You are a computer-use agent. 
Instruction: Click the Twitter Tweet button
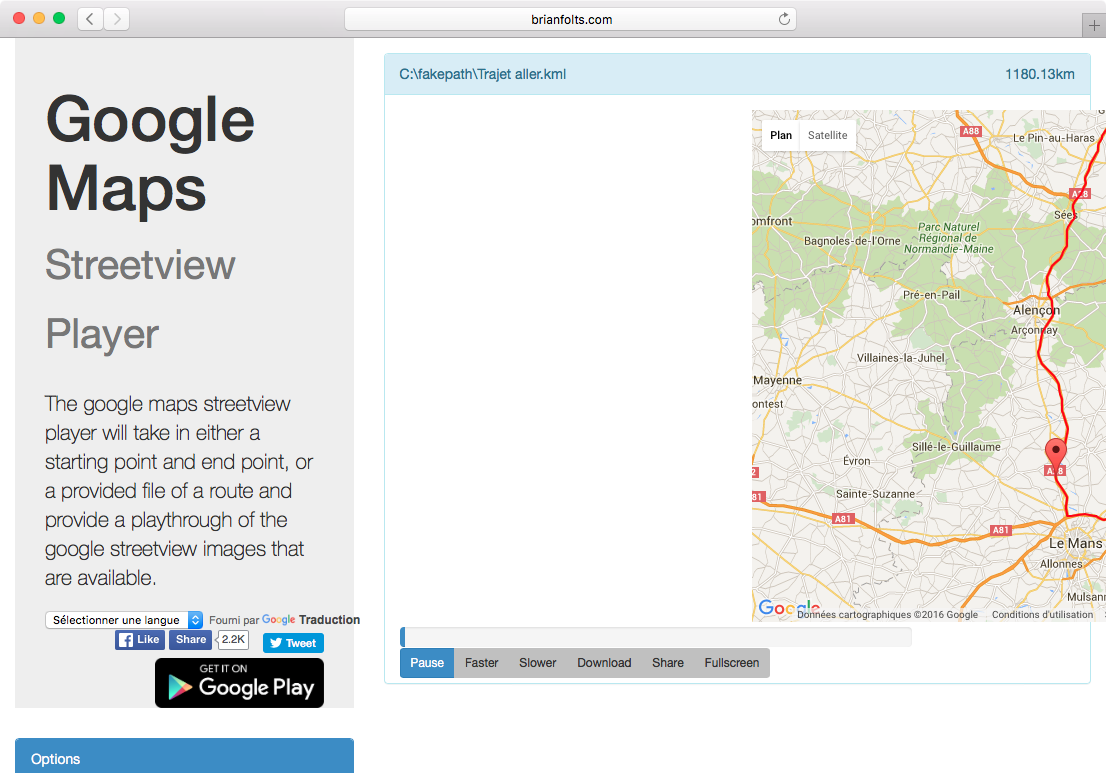click(x=293, y=643)
